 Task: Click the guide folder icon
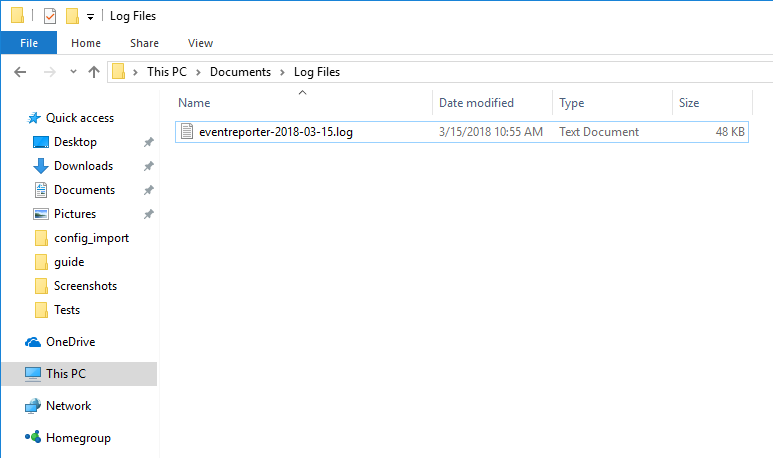tap(41, 262)
